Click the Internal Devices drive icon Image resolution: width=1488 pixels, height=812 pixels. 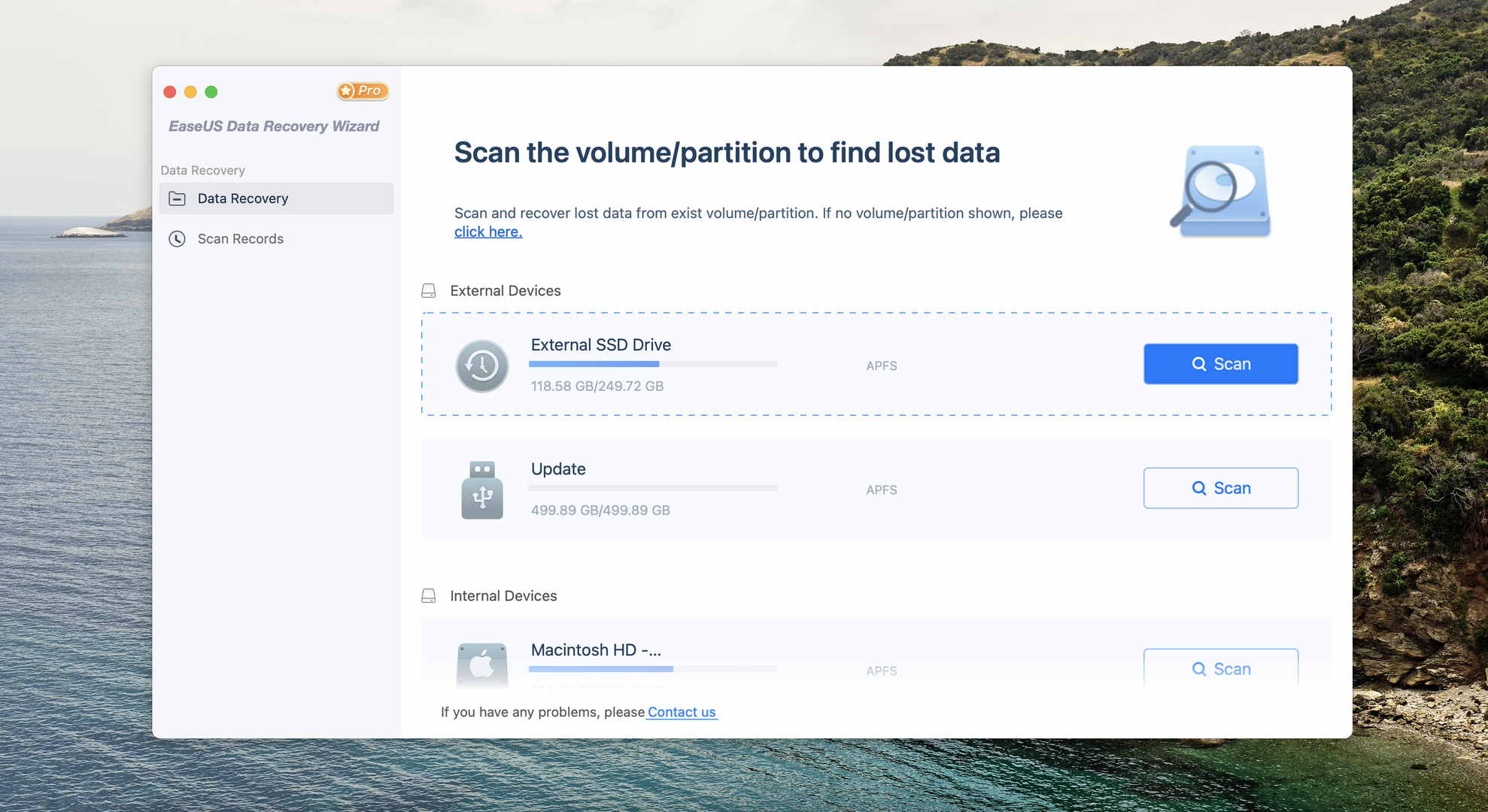coord(429,596)
